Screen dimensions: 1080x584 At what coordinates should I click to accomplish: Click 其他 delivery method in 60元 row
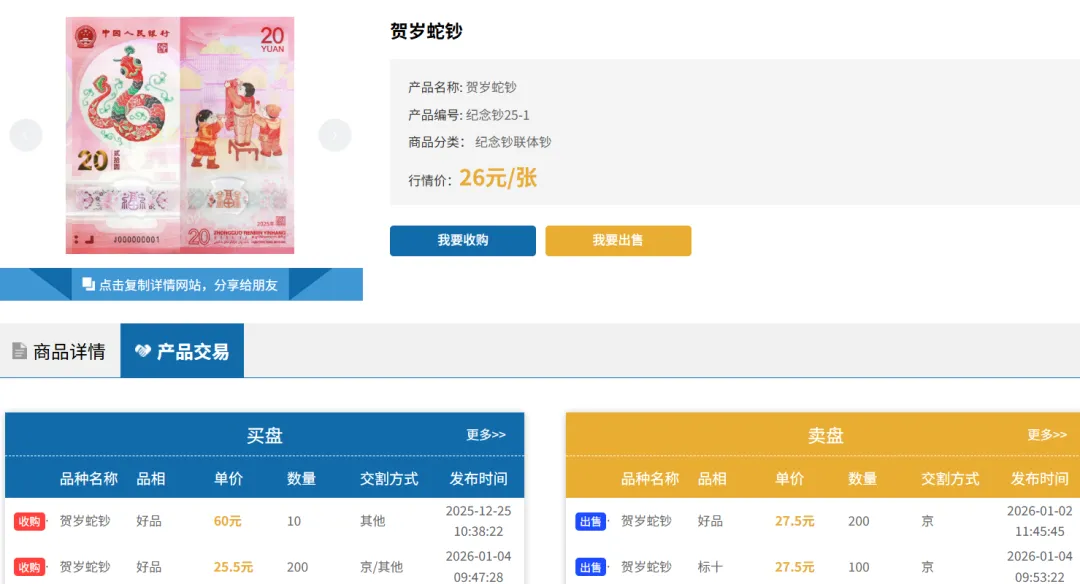pyautogui.click(x=373, y=521)
